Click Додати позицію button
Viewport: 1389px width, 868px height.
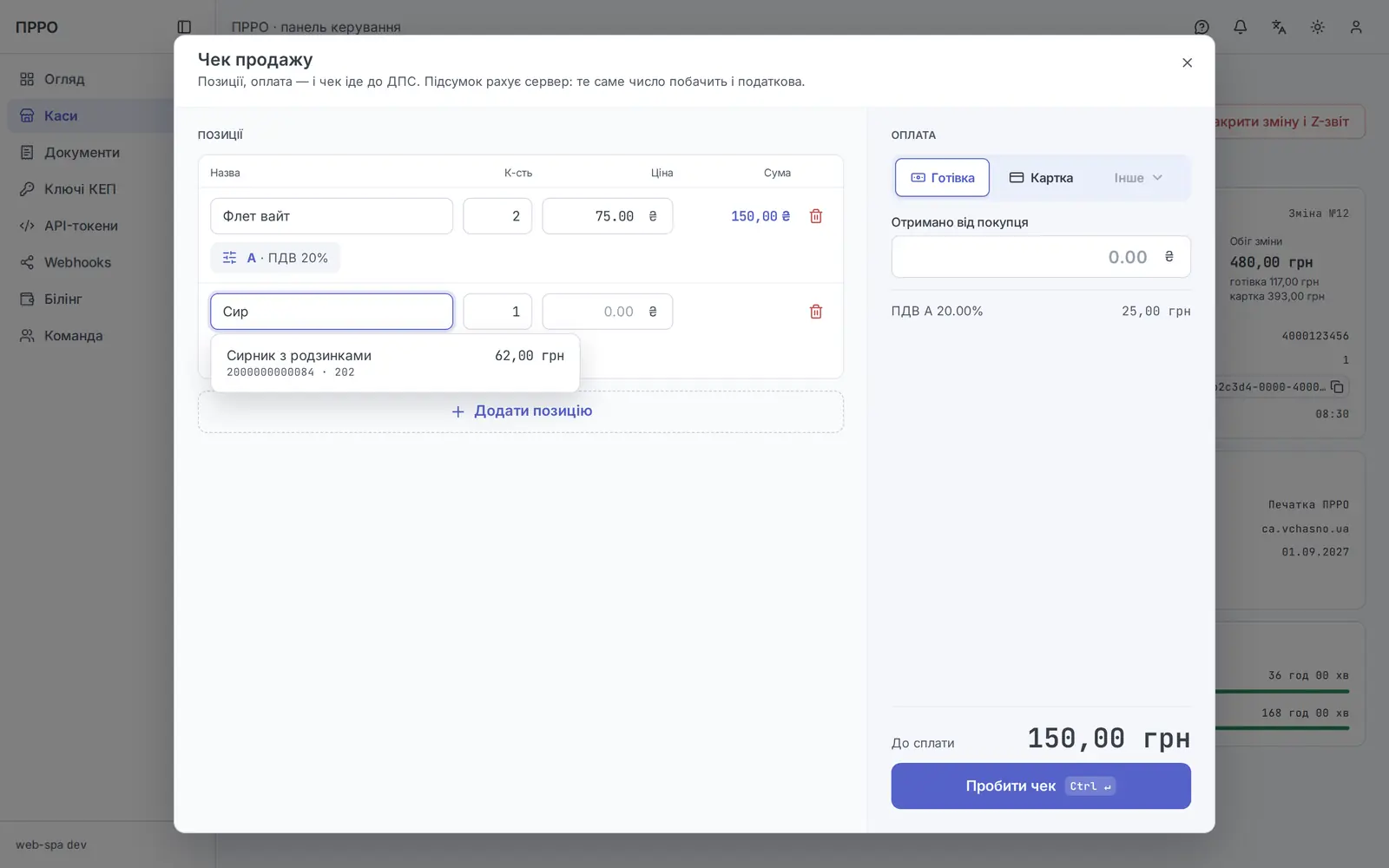[x=521, y=411]
